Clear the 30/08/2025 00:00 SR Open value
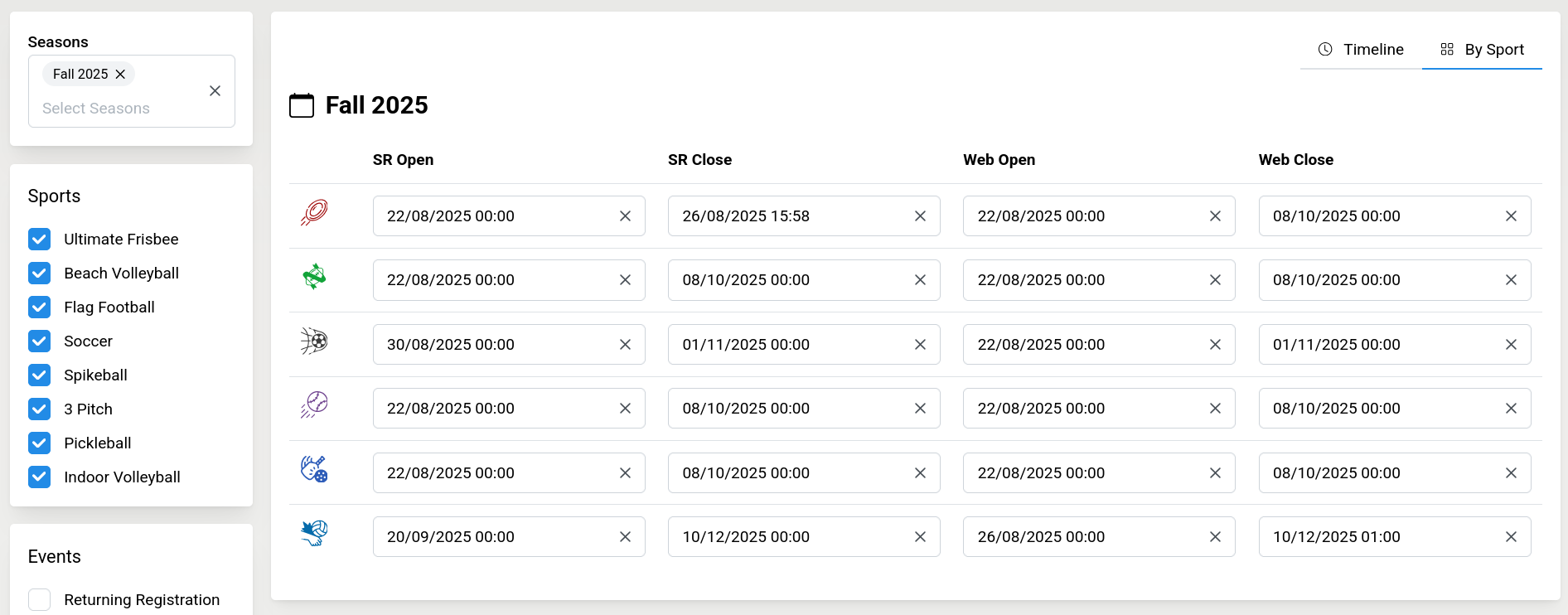The width and height of the screenshot is (1568, 615). (625, 345)
